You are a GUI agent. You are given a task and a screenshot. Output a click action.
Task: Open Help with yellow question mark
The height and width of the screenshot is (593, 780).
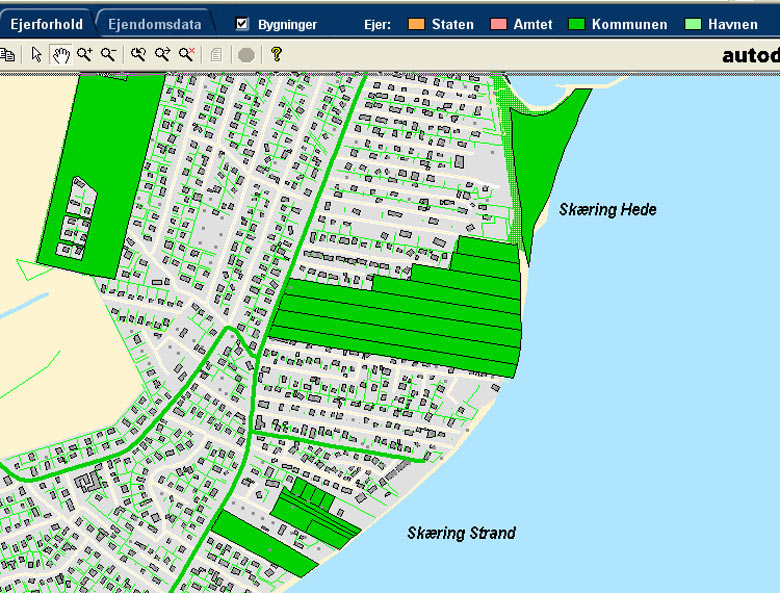click(277, 54)
